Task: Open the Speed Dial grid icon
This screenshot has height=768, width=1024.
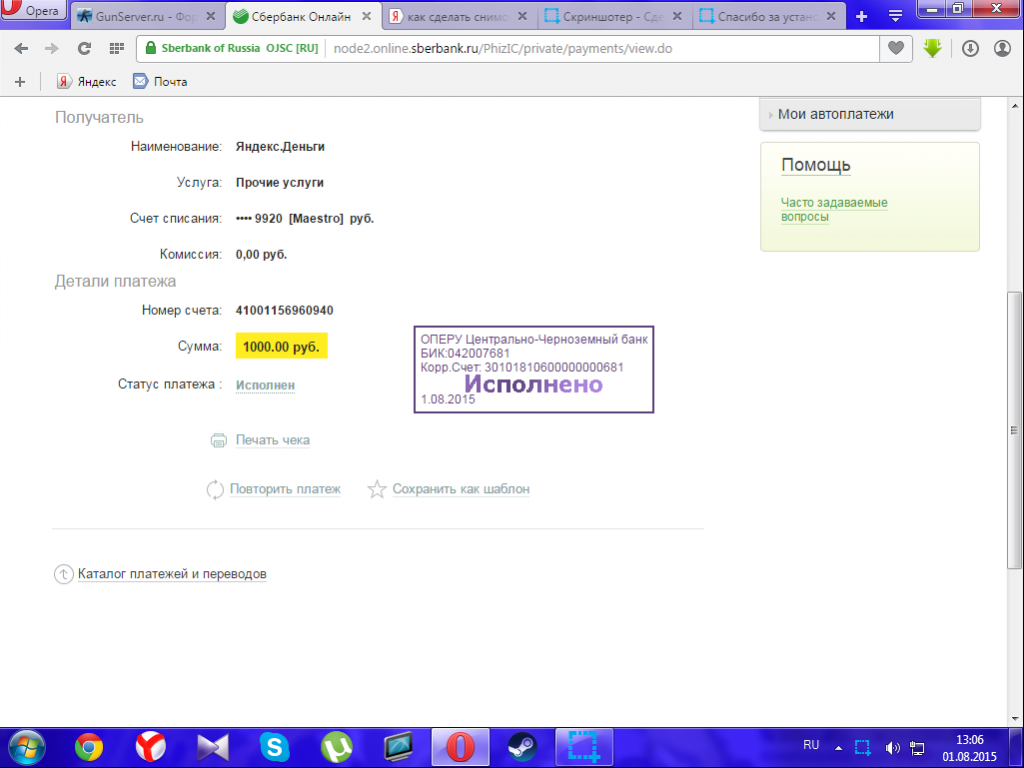Action: tap(116, 48)
